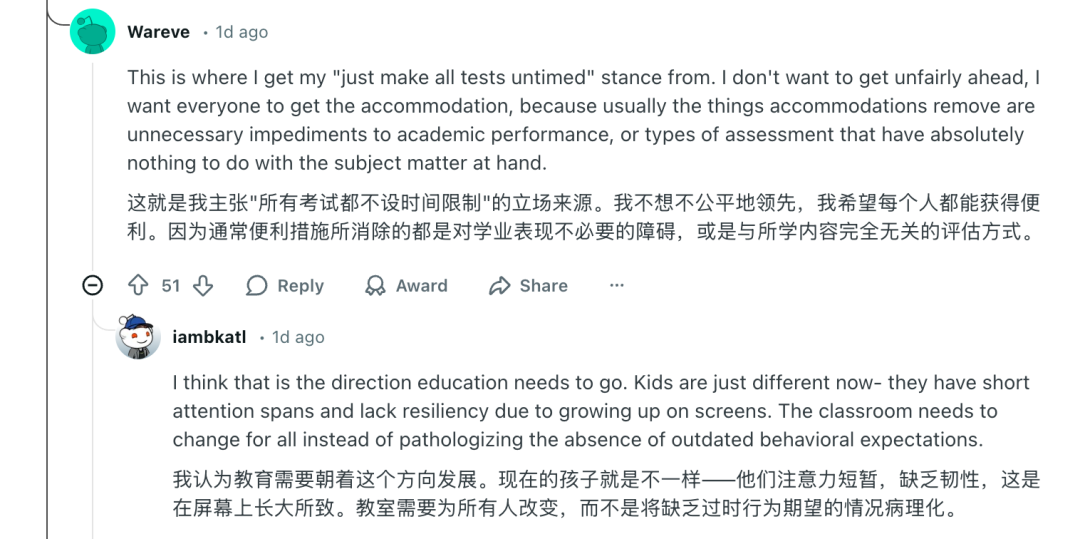
Task: Visit the iambkatl username profile link
Action: pyautogui.click(x=209, y=337)
